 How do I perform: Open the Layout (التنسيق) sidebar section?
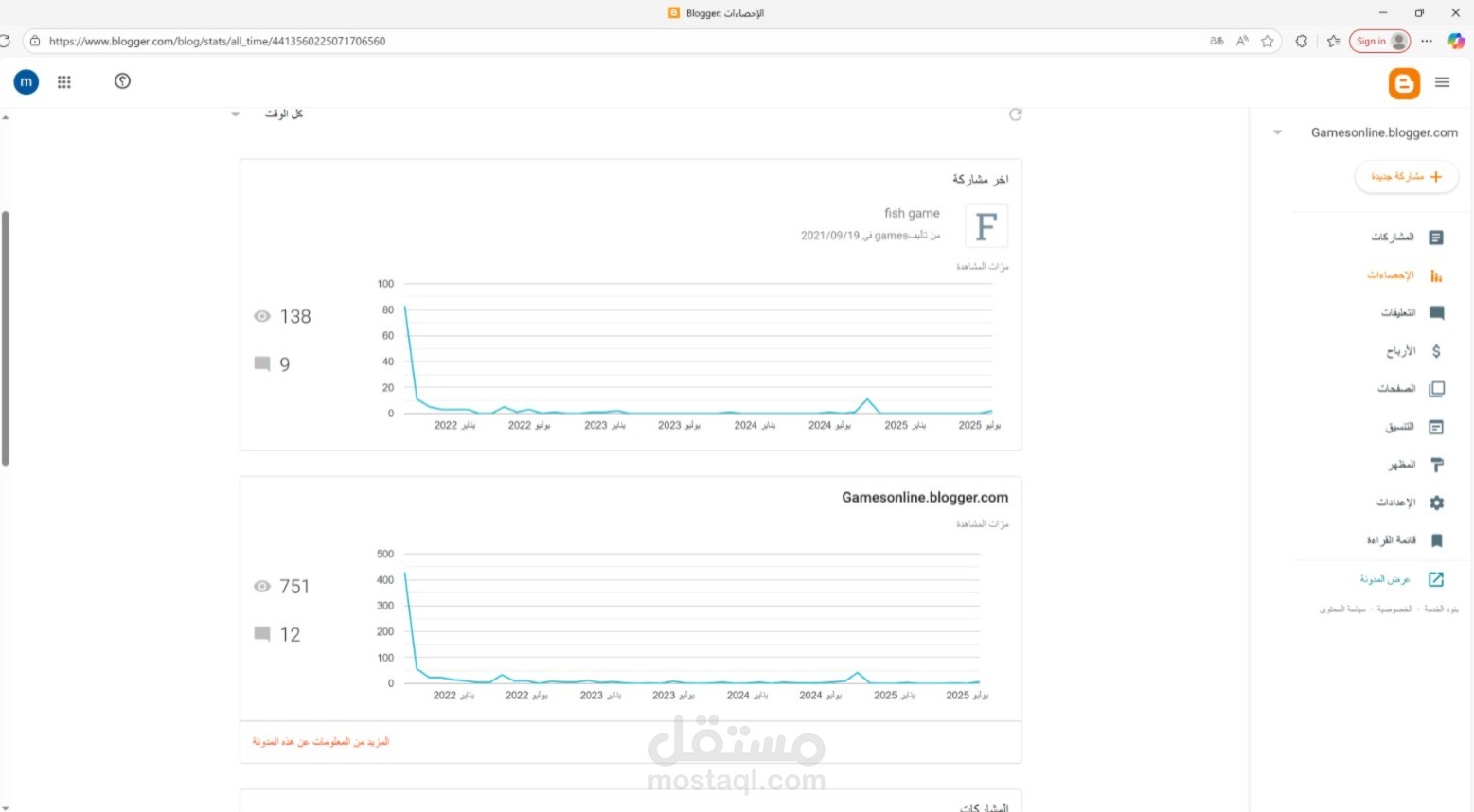[x=1414, y=427]
